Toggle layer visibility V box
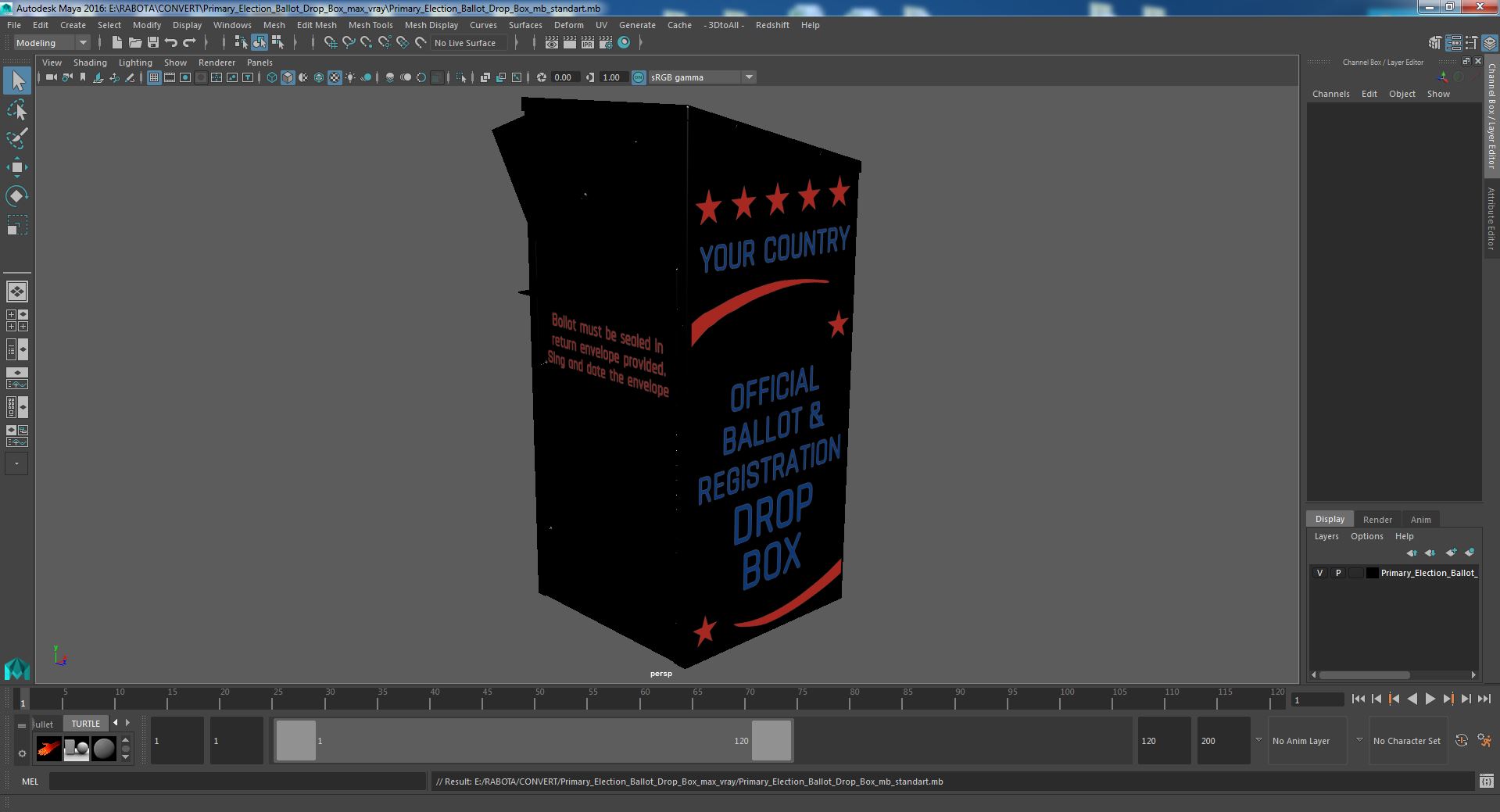The height and width of the screenshot is (812, 1500). pyautogui.click(x=1320, y=573)
